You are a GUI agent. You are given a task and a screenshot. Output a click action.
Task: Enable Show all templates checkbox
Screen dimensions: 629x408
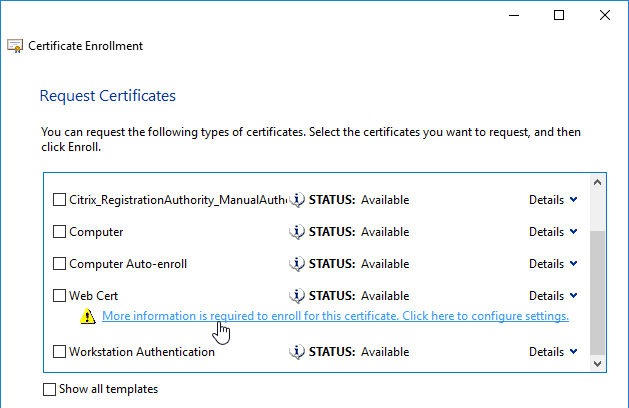[x=50, y=389]
